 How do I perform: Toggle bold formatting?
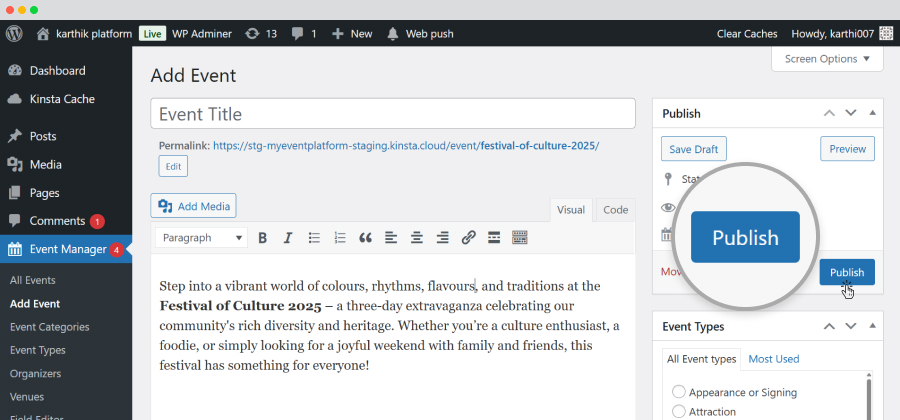pyautogui.click(x=262, y=238)
